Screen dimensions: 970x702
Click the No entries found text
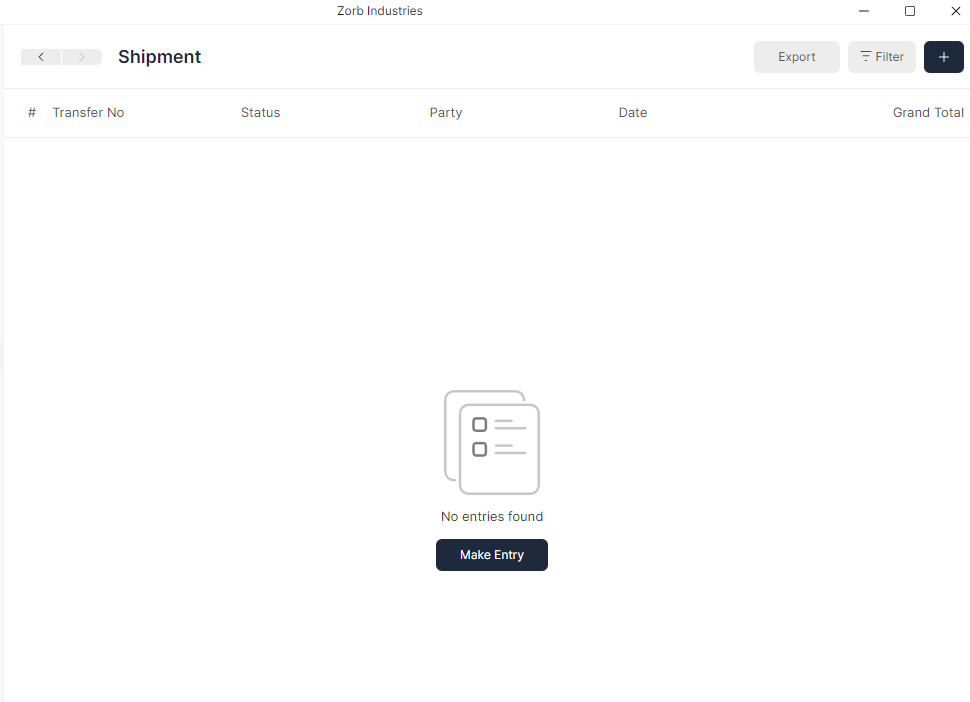click(x=491, y=516)
